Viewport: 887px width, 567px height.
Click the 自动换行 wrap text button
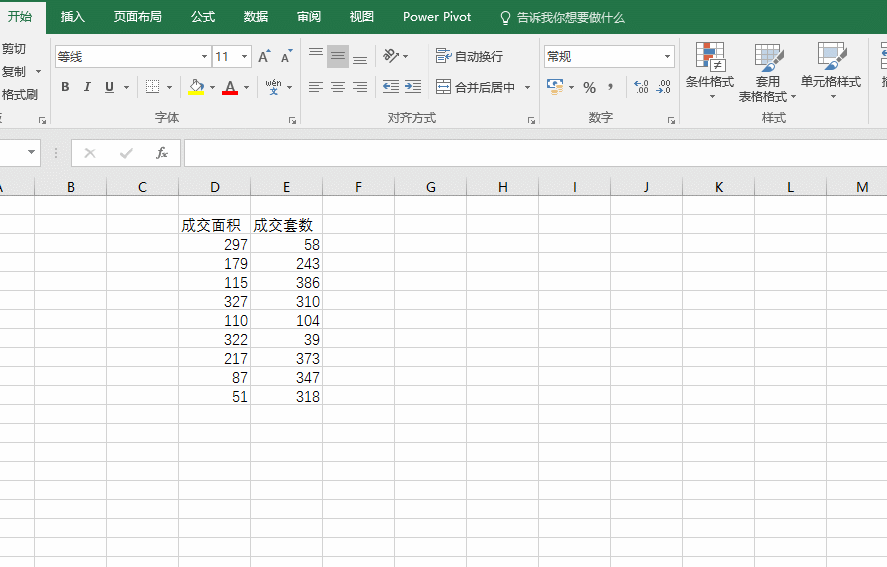pos(470,57)
